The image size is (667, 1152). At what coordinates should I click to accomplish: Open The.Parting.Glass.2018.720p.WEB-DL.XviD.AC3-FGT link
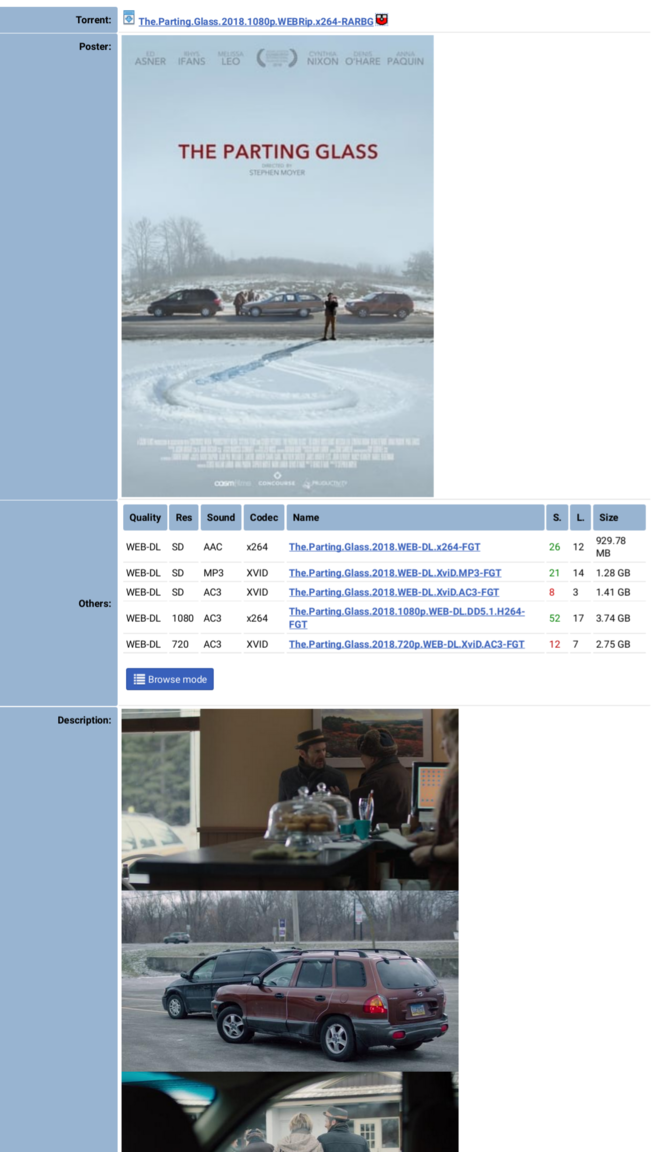(406, 644)
